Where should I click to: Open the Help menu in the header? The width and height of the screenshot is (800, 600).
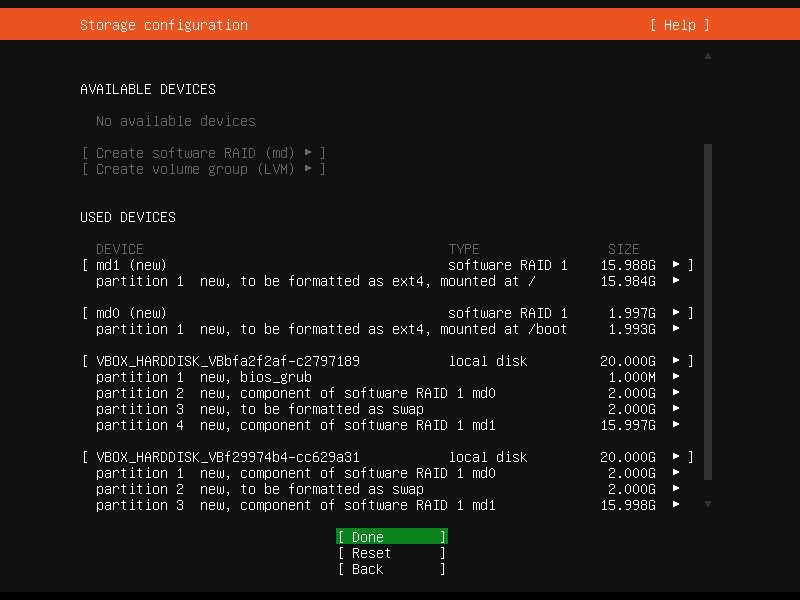[680, 25]
